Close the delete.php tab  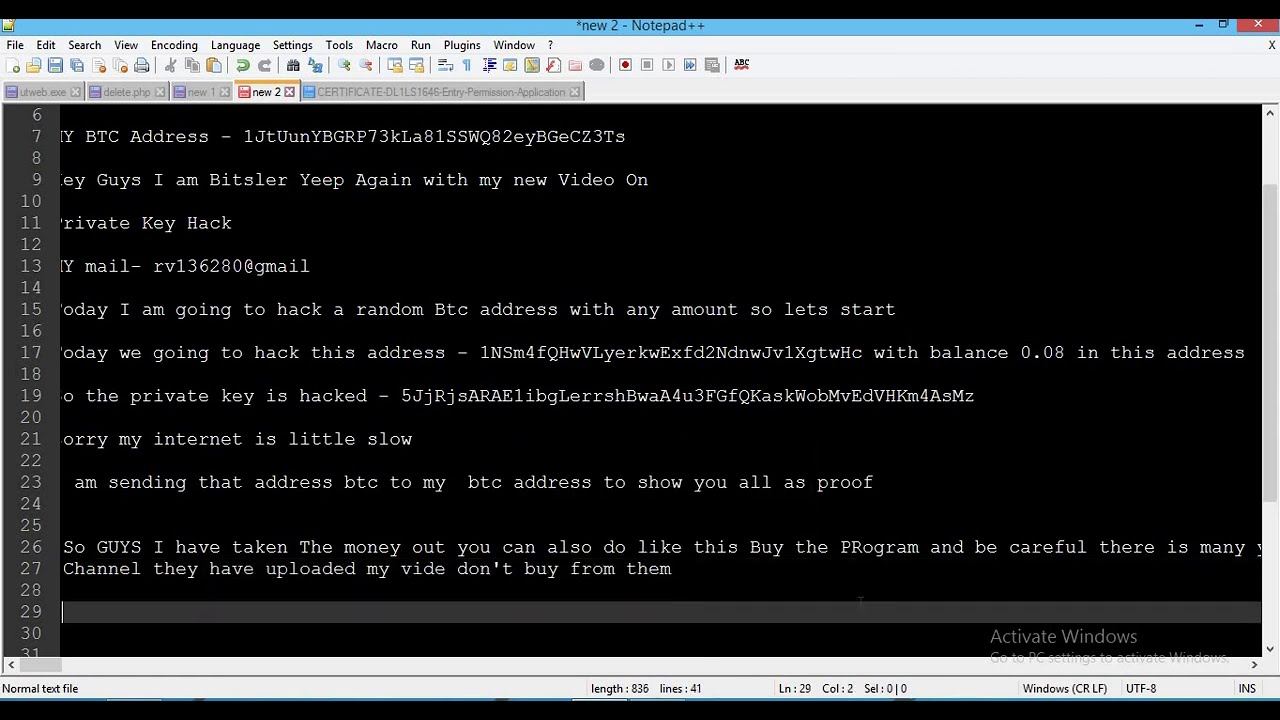(x=159, y=92)
